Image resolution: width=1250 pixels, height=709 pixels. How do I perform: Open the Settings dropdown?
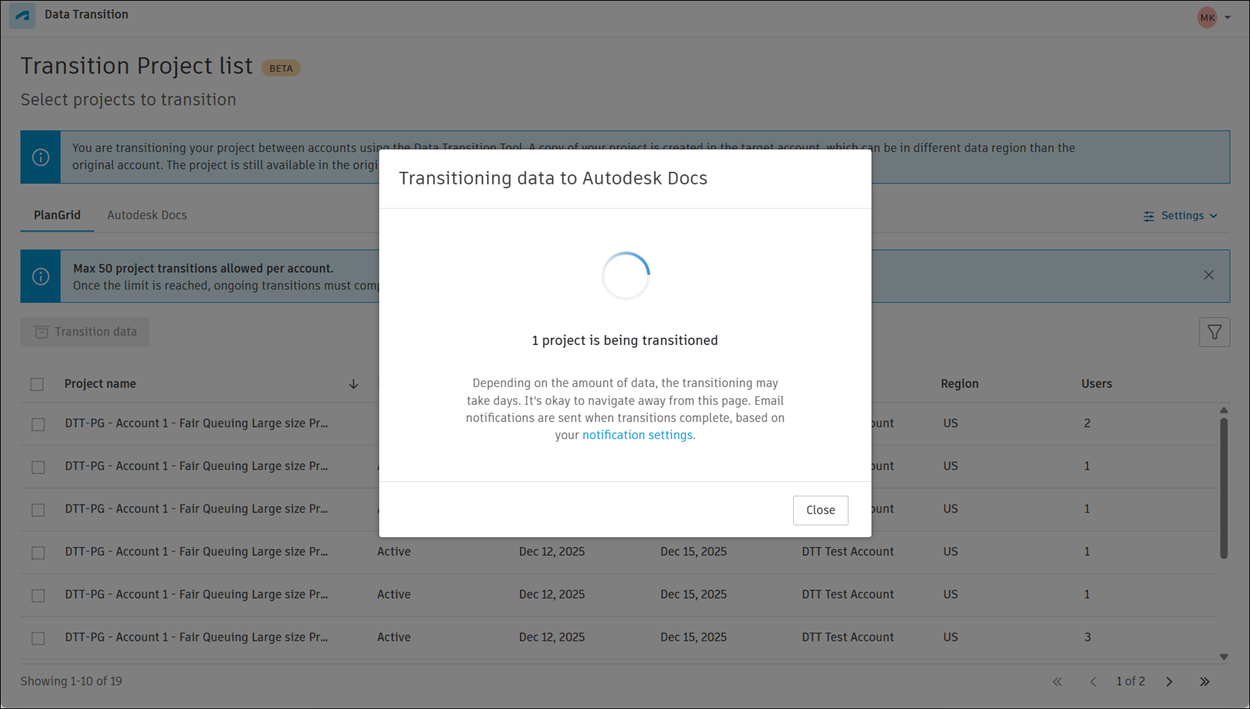click(1181, 216)
